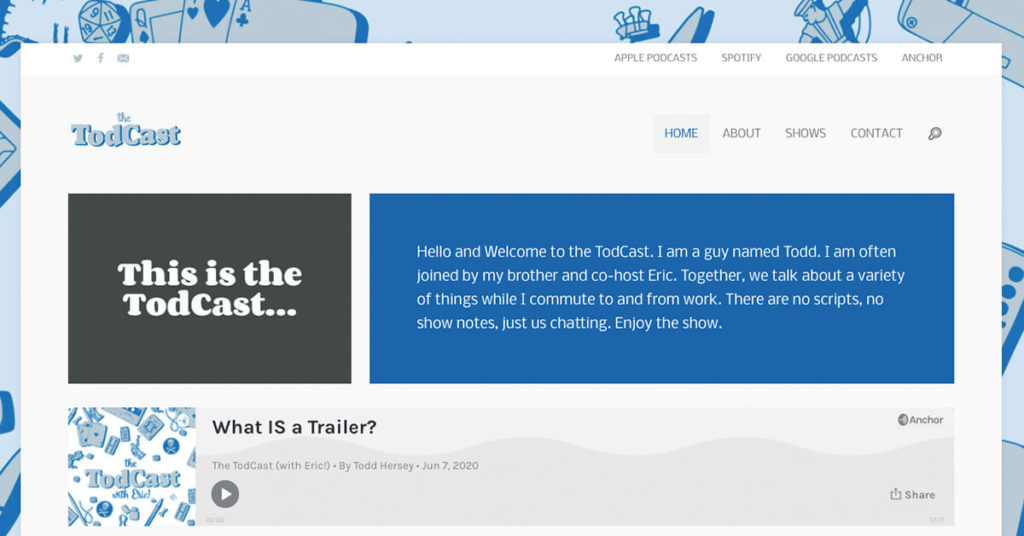Navigate to the Contact page

click(x=876, y=133)
